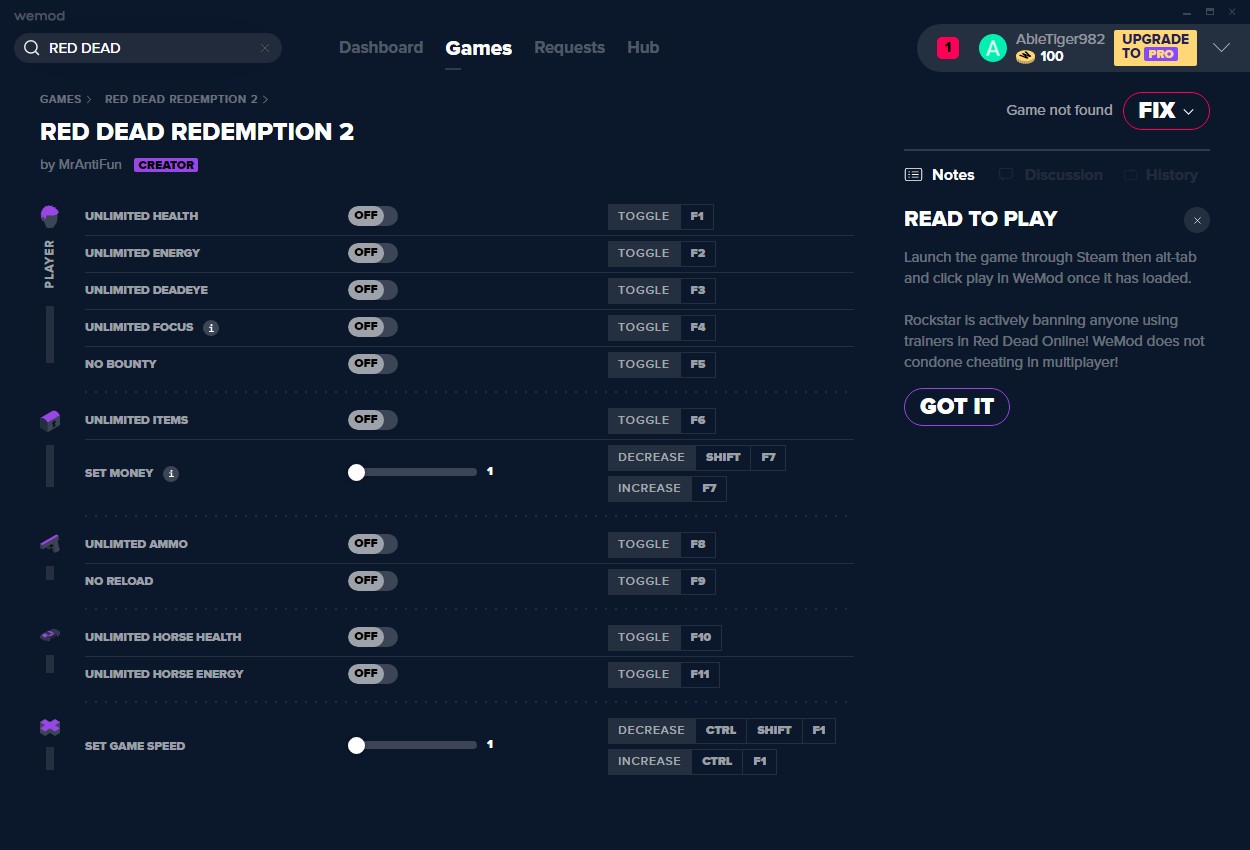Click the Set Money slider track
Image resolution: width=1250 pixels, height=850 pixels.
pyautogui.click(x=413, y=472)
